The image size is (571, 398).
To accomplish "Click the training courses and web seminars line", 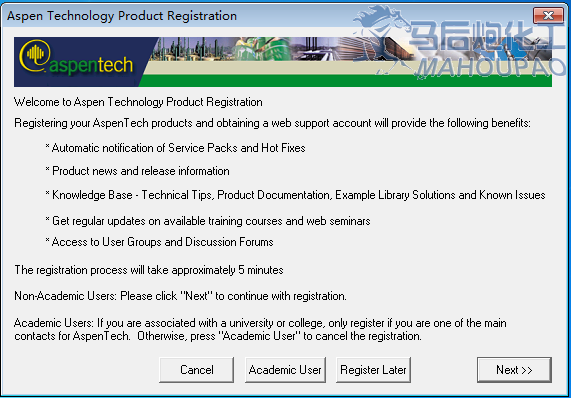I will click(x=208, y=221).
